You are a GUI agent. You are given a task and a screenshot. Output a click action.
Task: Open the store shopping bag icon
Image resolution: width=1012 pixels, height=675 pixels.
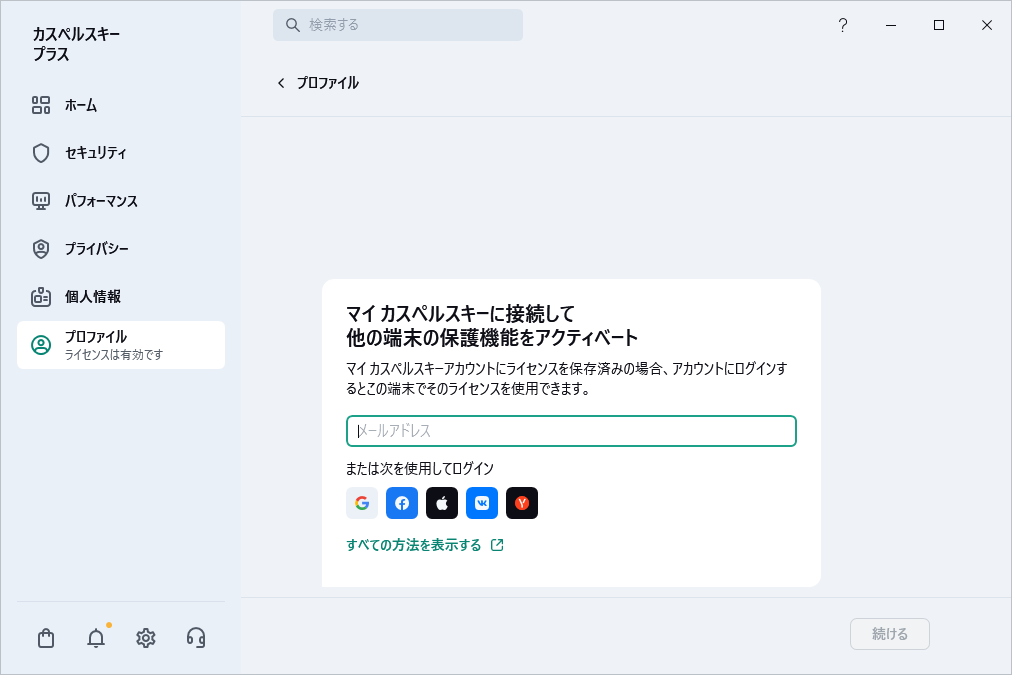coord(45,637)
